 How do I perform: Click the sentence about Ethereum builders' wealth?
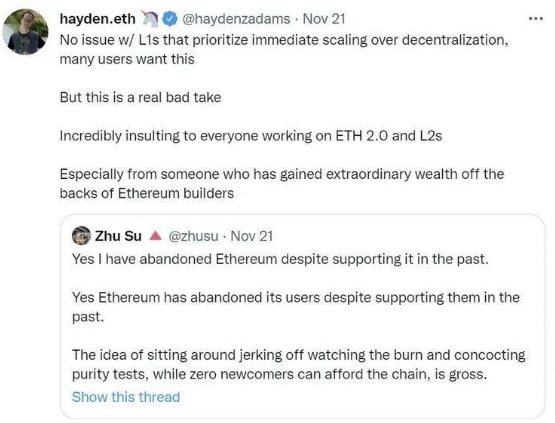(282, 183)
